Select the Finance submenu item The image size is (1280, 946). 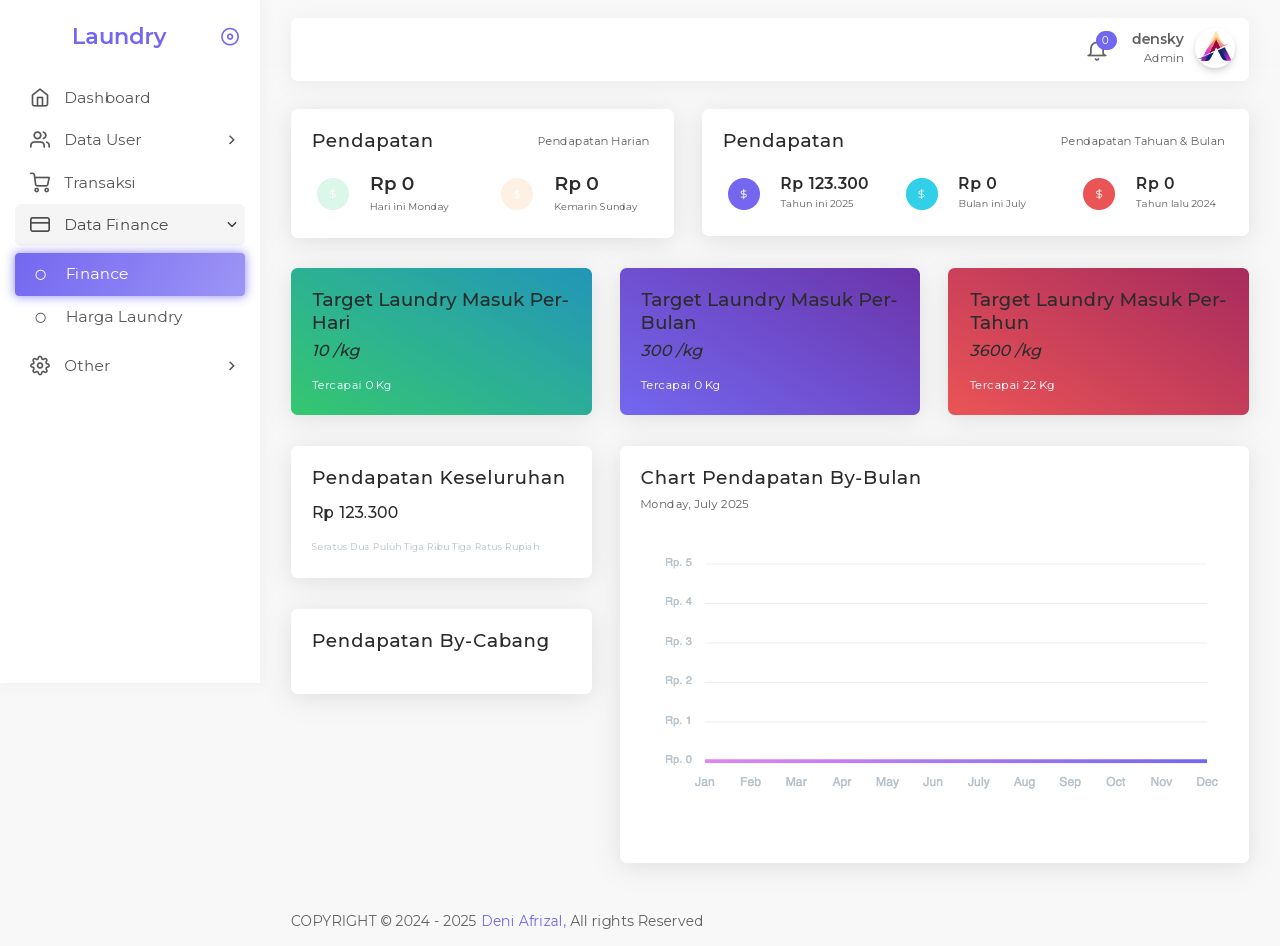pos(130,275)
